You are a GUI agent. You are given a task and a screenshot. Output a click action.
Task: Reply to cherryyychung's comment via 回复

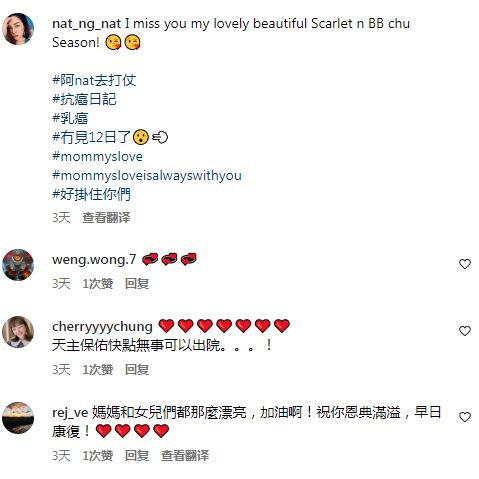[137, 370]
